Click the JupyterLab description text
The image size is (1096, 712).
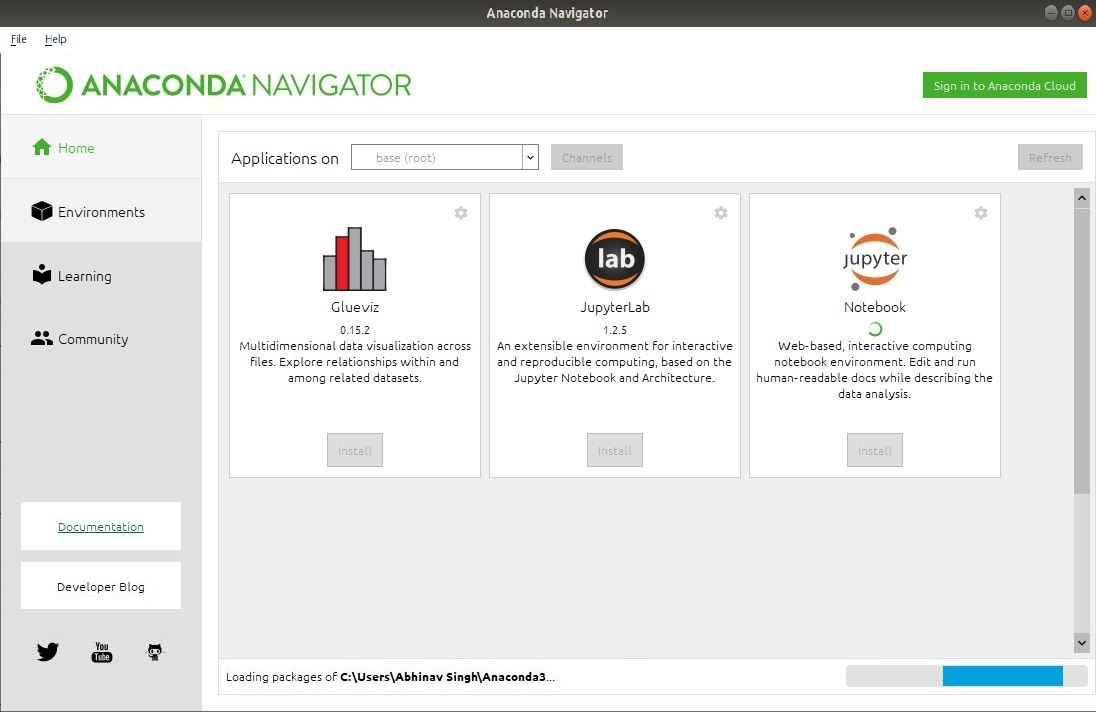pyautogui.click(x=614, y=362)
